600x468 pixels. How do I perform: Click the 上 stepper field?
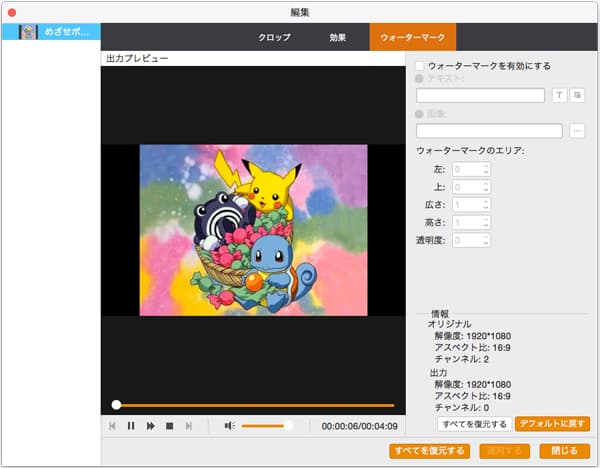pos(471,187)
